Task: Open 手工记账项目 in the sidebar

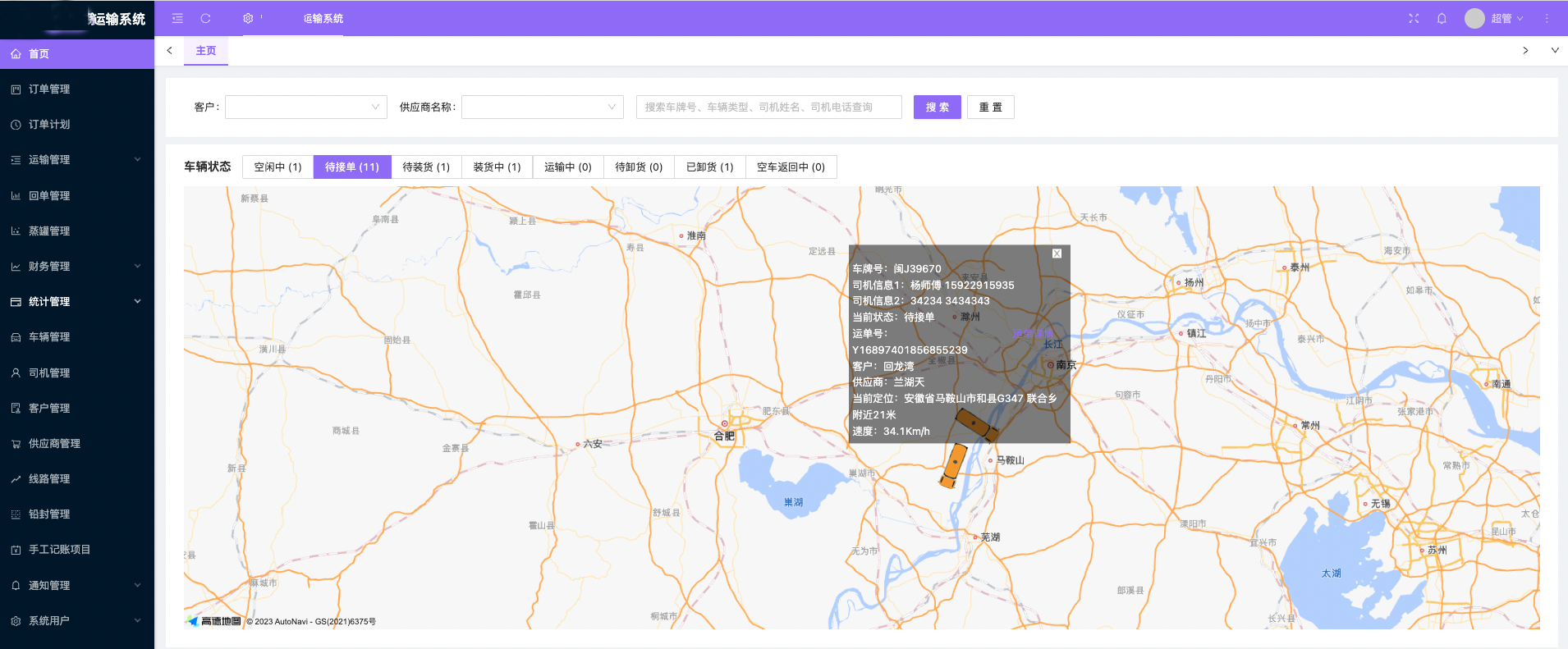Action: point(77,550)
